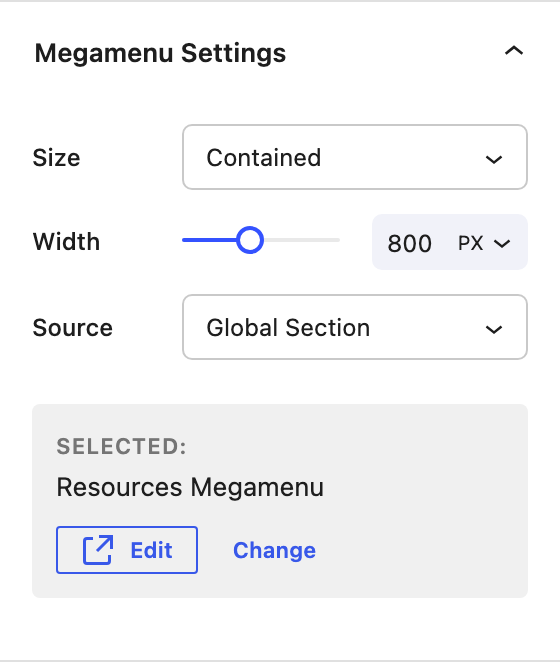Click the 800 width value field
This screenshot has height=662, width=560.
point(409,243)
